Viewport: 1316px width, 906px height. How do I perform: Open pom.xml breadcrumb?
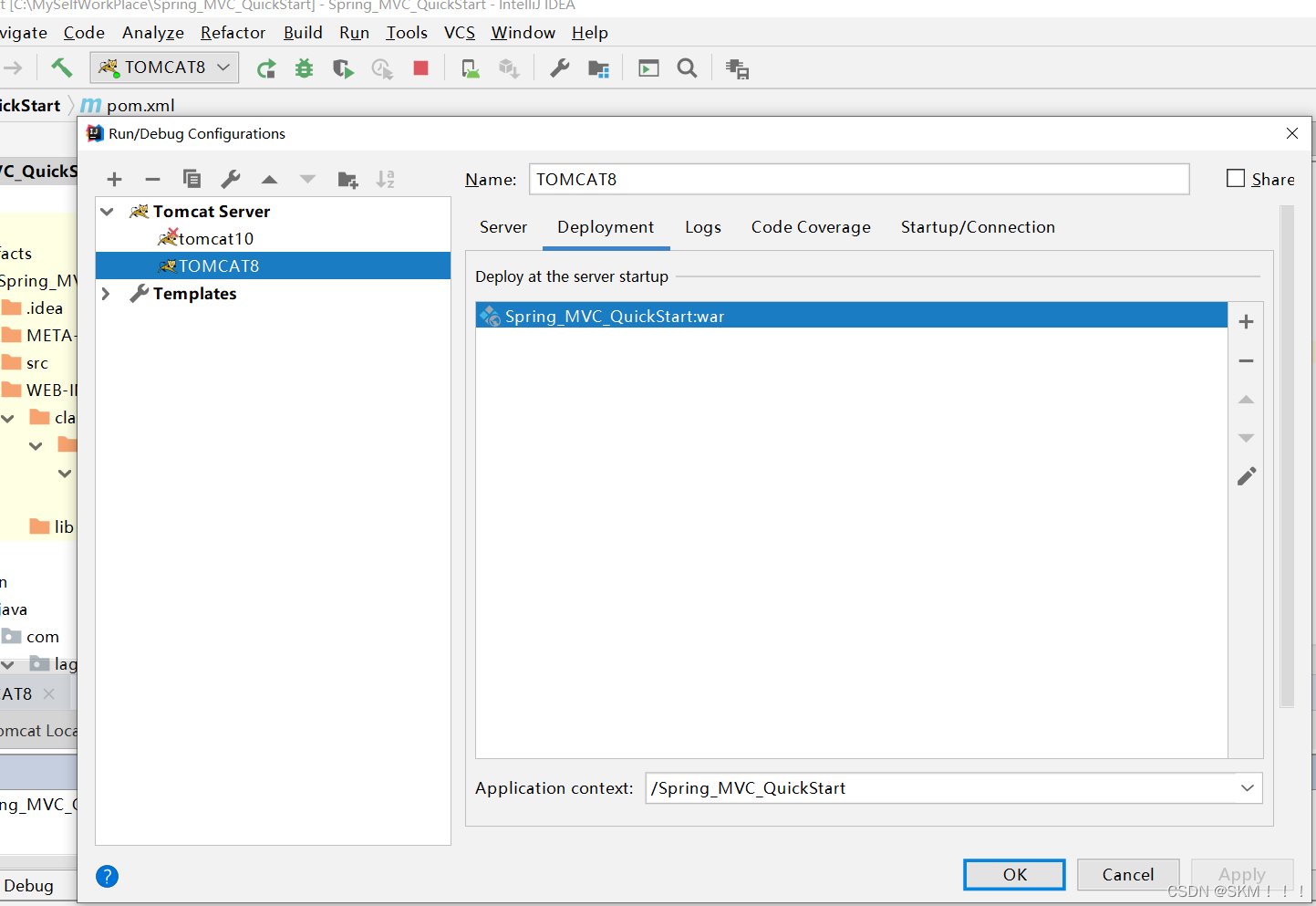[x=128, y=106]
